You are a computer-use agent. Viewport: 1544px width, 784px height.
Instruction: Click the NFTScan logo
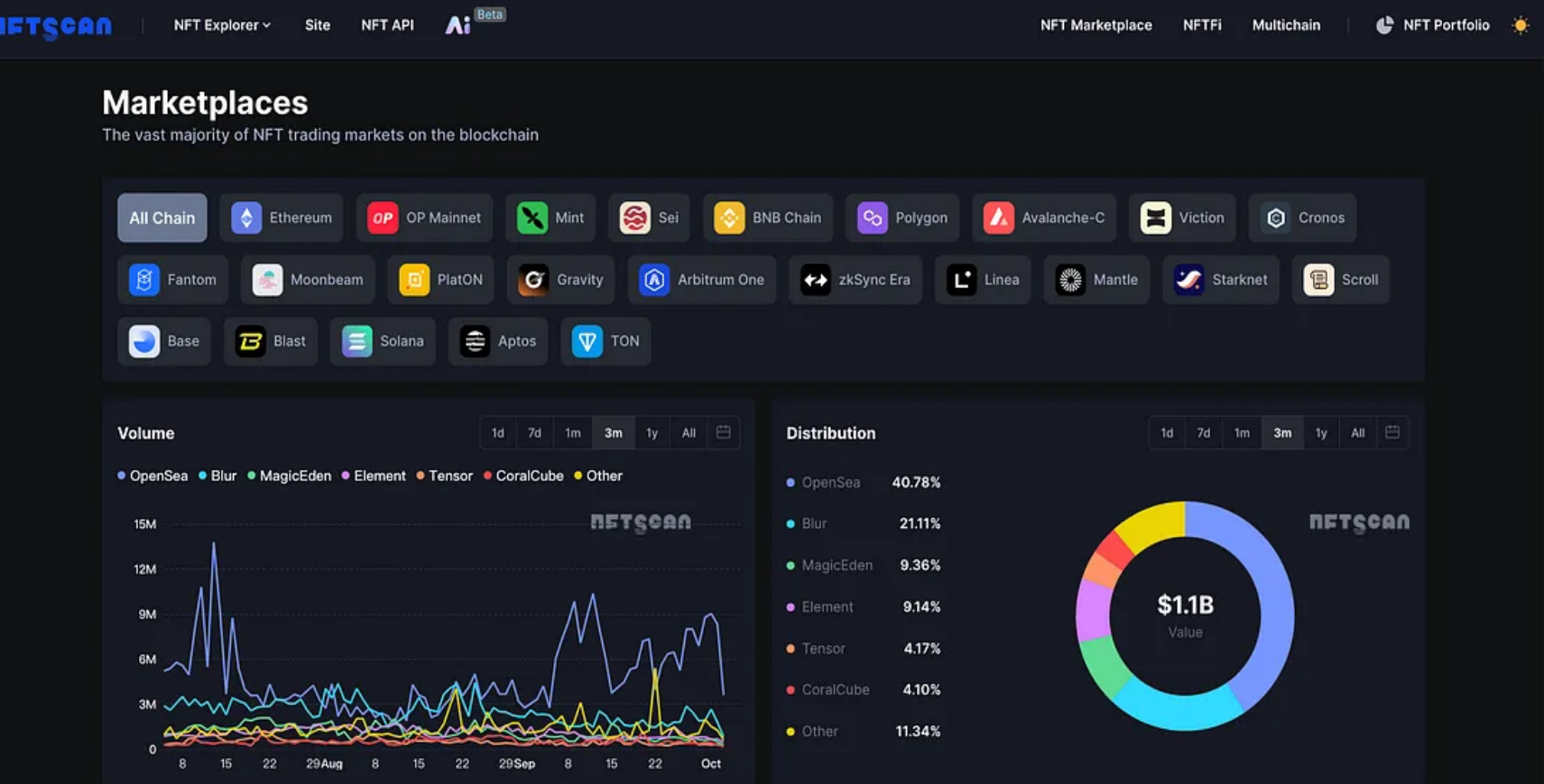click(x=56, y=26)
